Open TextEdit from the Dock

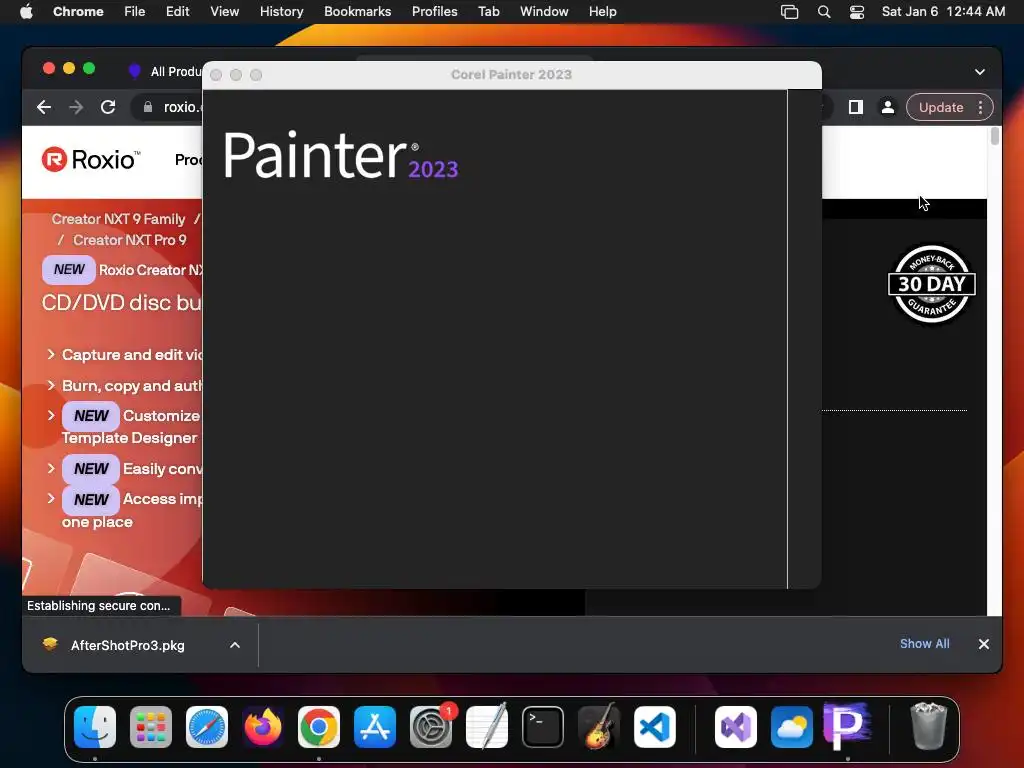pyautogui.click(x=487, y=727)
